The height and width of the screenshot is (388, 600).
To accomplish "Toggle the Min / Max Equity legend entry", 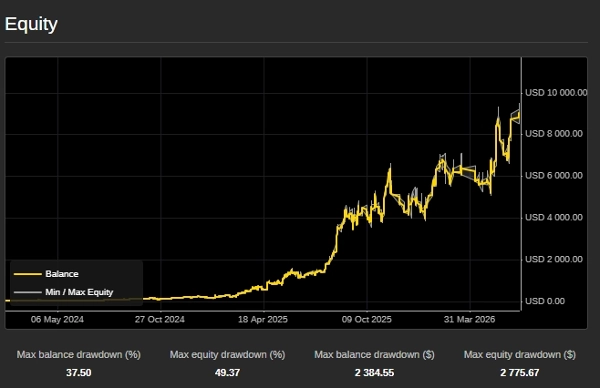I will (x=64, y=292).
